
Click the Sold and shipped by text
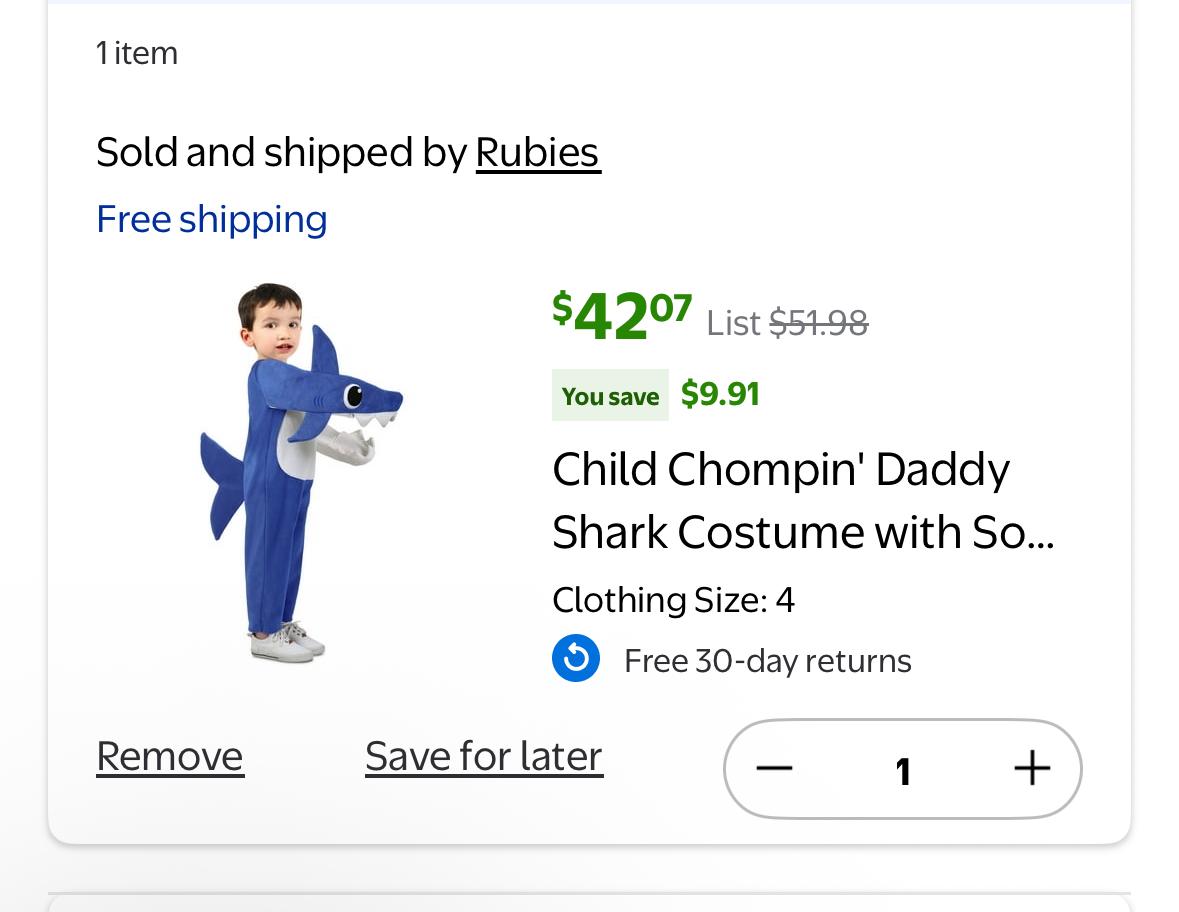click(281, 153)
